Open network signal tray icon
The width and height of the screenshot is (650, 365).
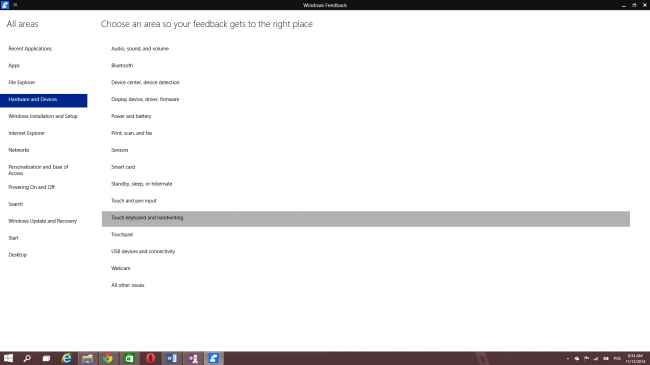[596, 359]
